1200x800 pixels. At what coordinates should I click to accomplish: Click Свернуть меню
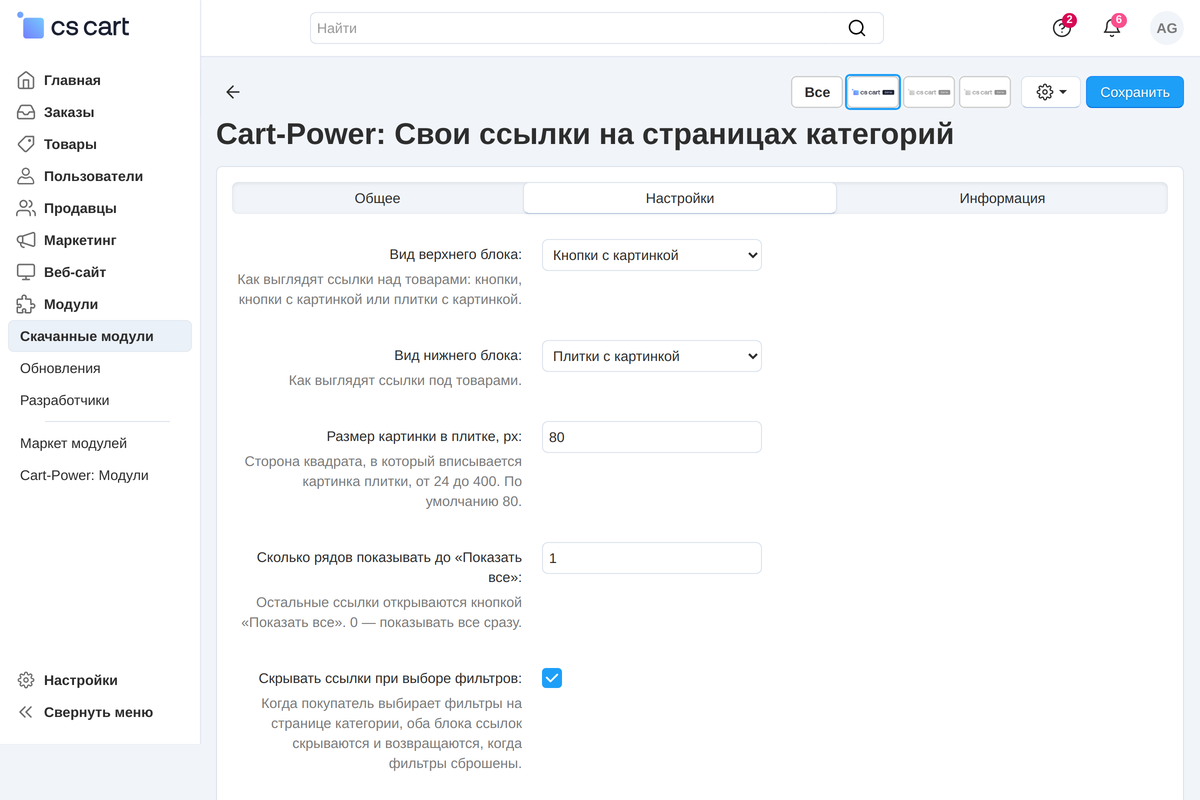[100, 712]
